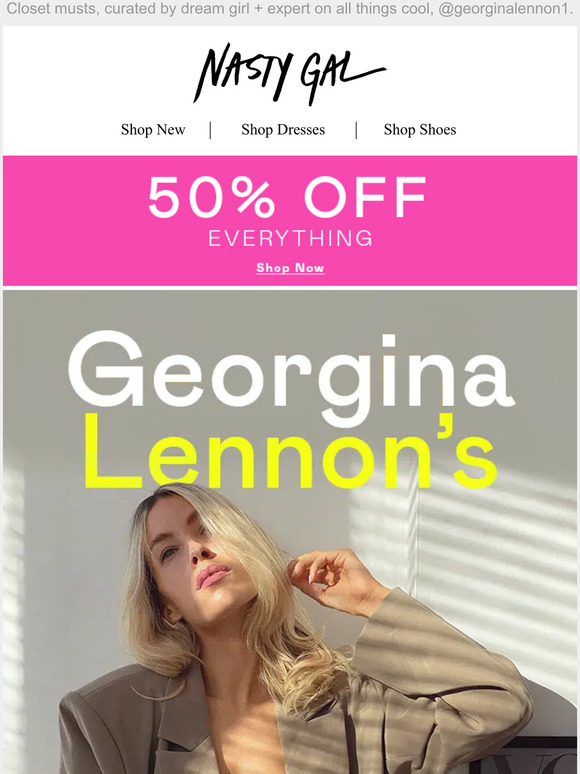Open the Shop New link
The height and width of the screenshot is (774, 580).
[x=153, y=130]
